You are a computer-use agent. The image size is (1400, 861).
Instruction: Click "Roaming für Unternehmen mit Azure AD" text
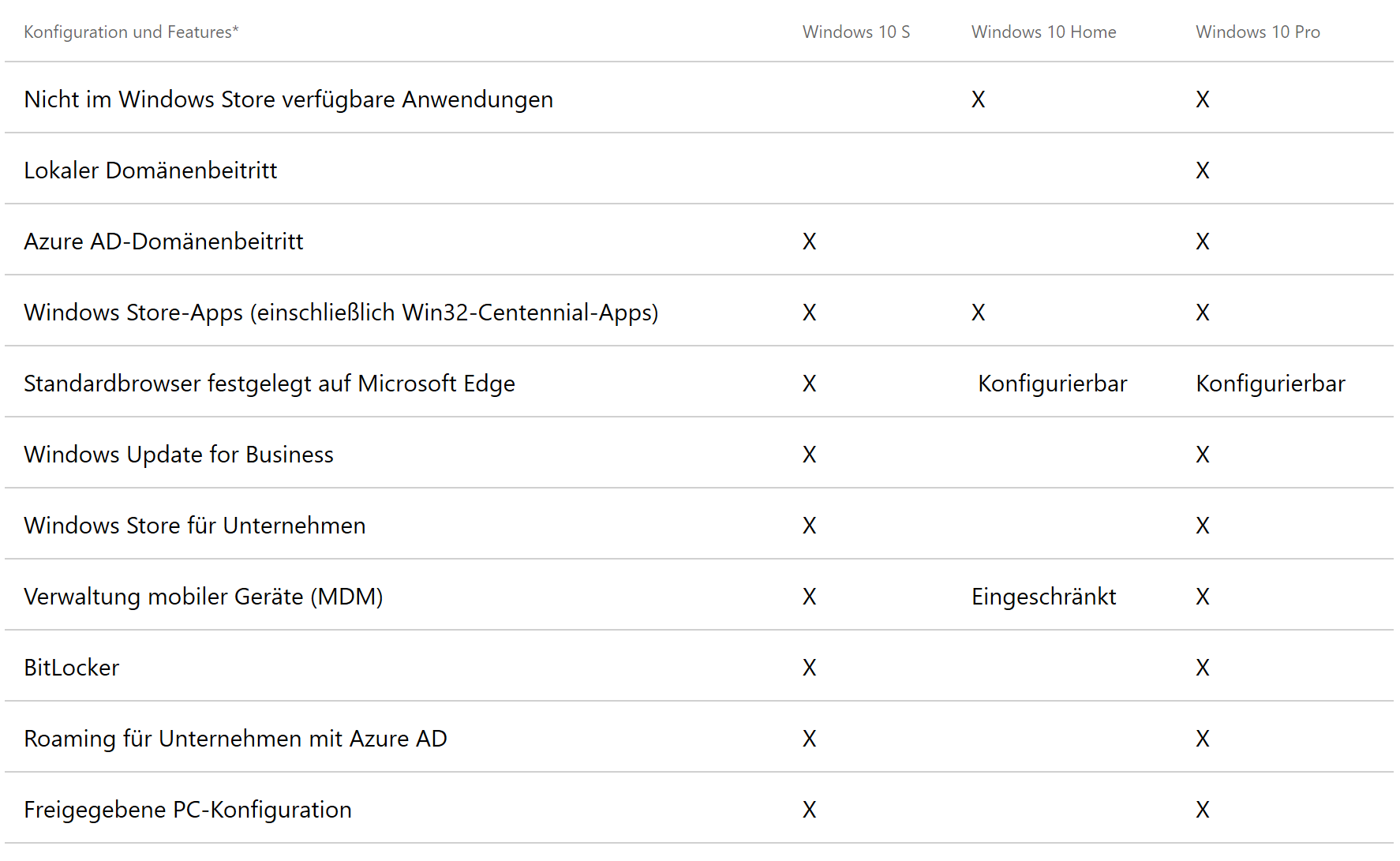(x=235, y=739)
